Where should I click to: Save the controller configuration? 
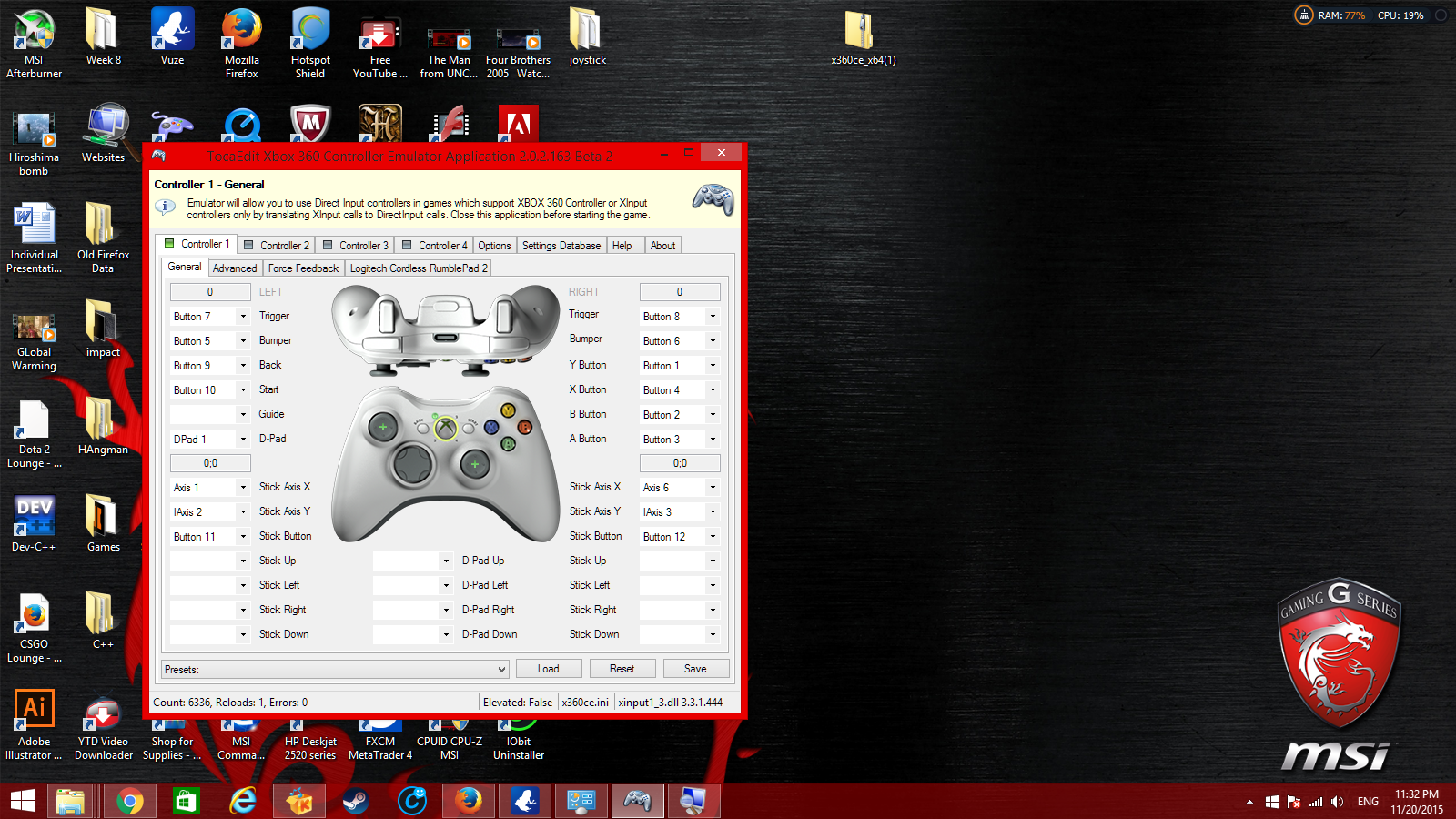(x=695, y=668)
